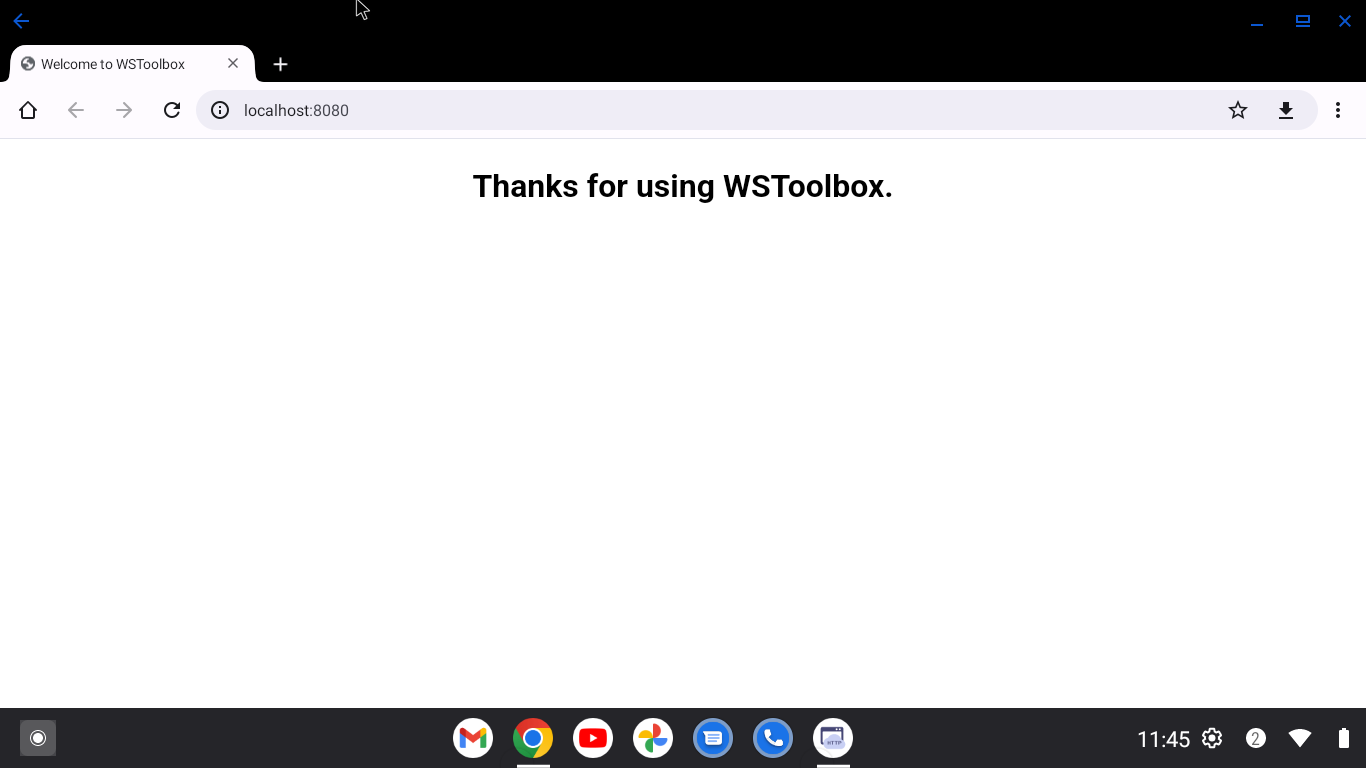Image resolution: width=1366 pixels, height=768 pixels.
Task: Close the Welcome to WSToolbox tab
Action: (x=233, y=63)
